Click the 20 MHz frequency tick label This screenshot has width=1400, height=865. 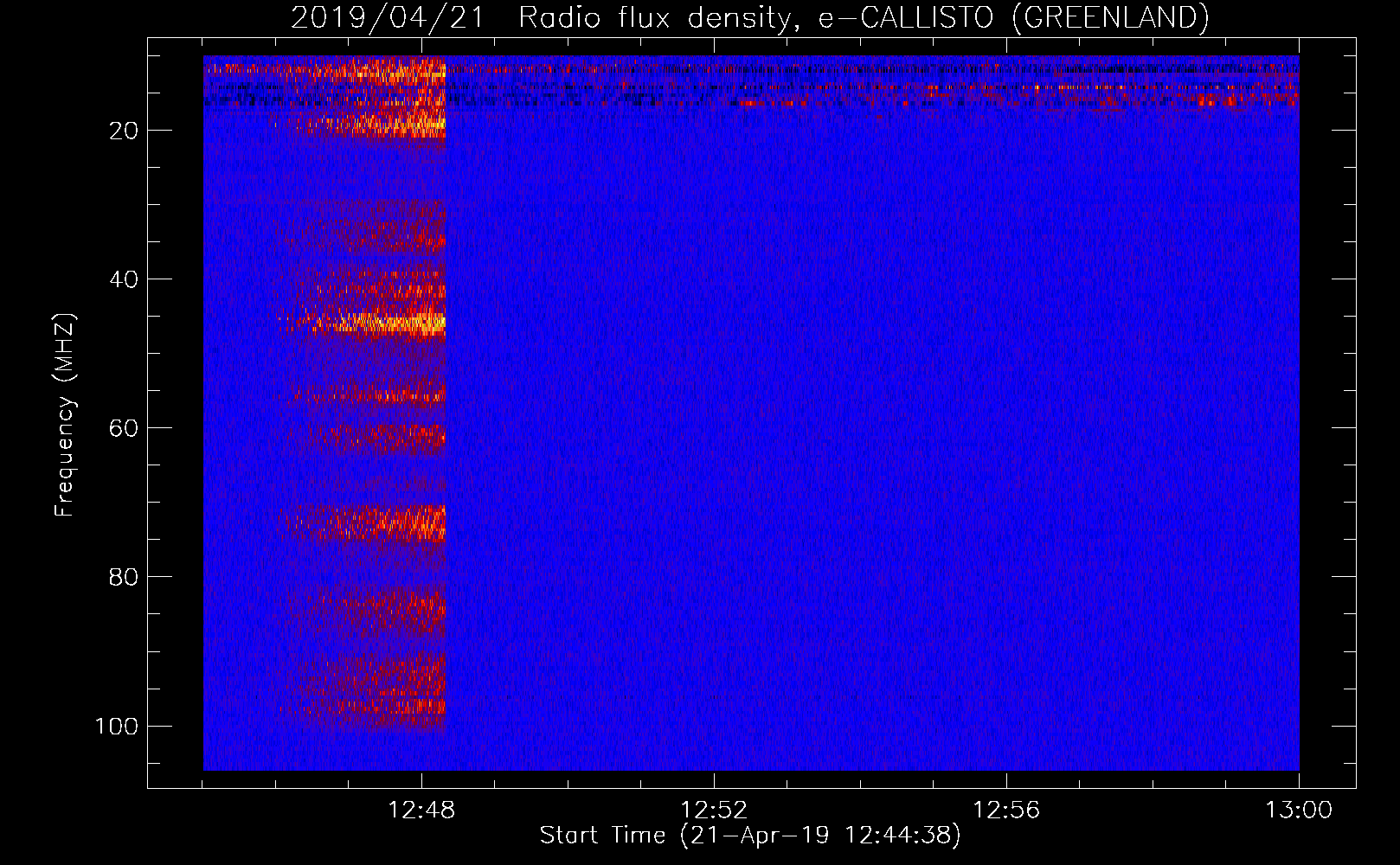pyautogui.click(x=124, y=131)
